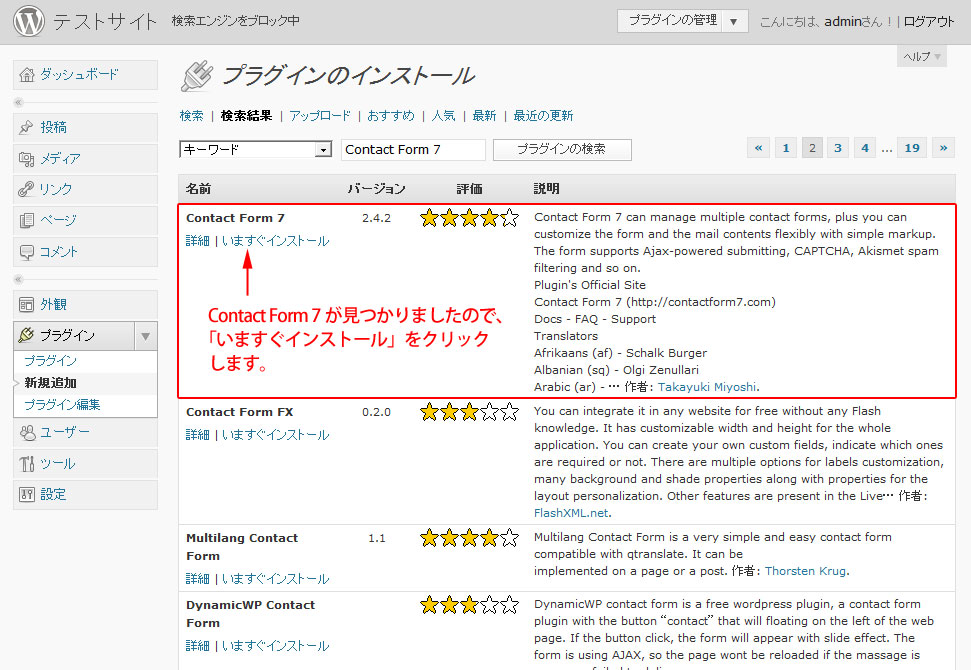Select current results page 2
The image size is (971, 670).
point(812,148)
